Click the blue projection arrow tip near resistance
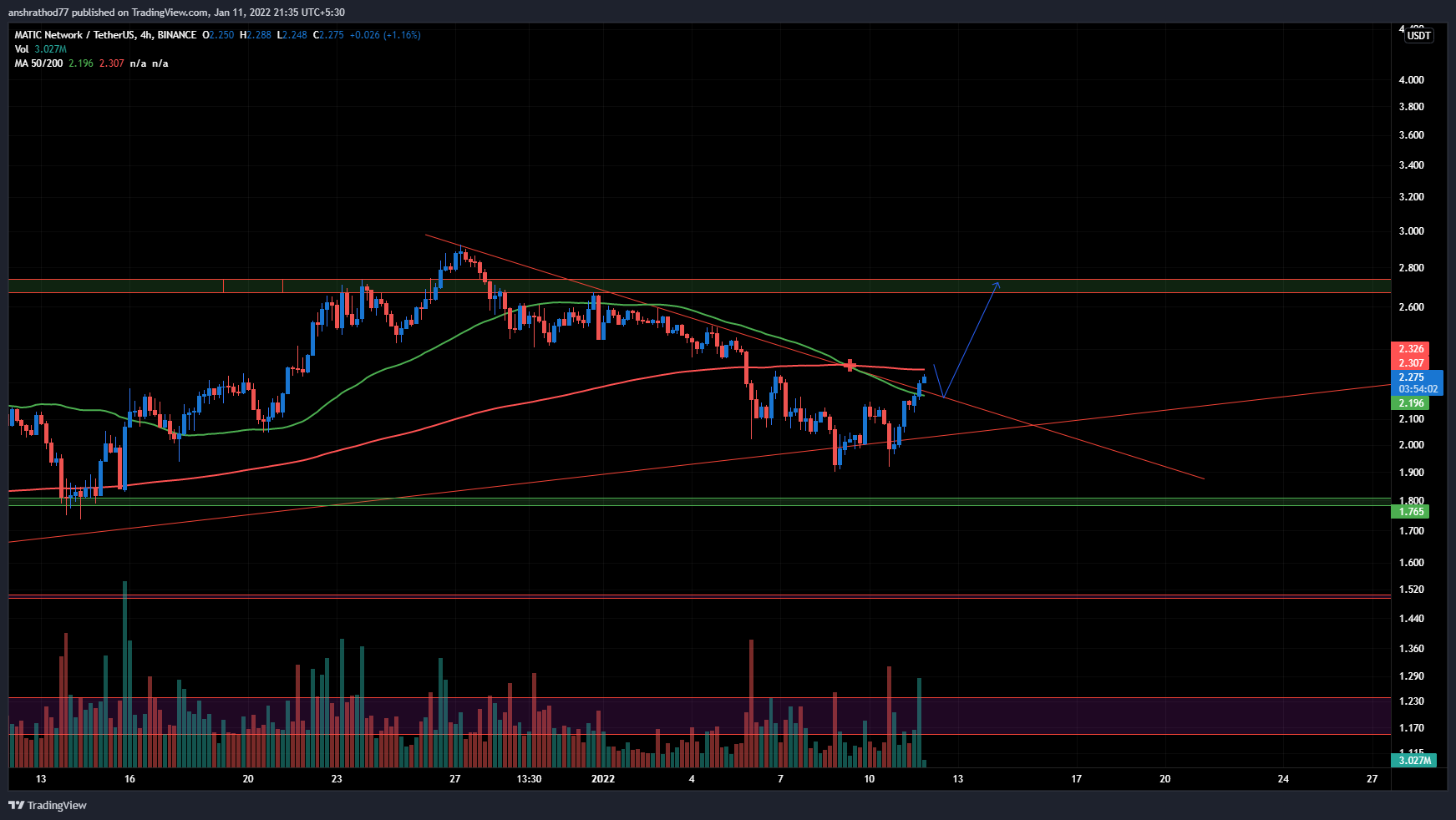Image resolution: width=1456 pixels, height=820 pixels. (997, 285)
